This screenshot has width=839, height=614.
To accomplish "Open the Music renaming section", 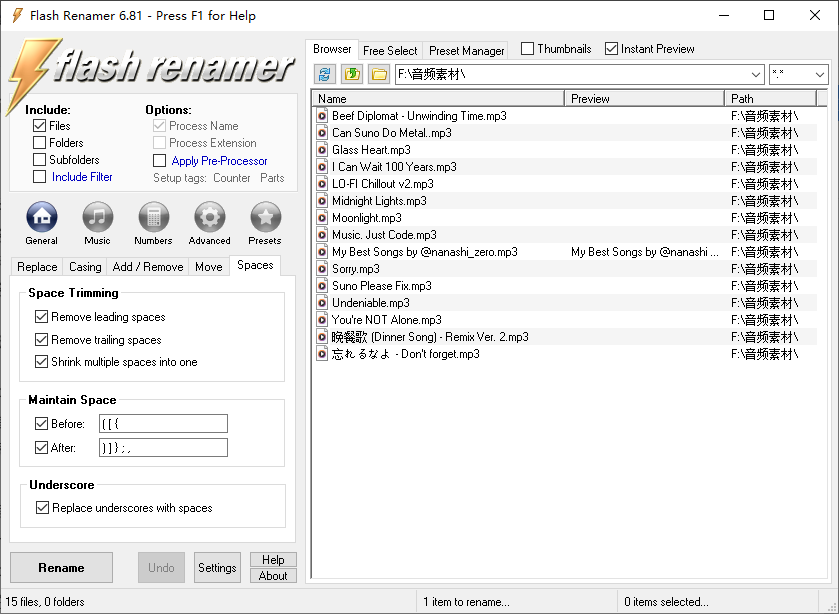I will (97, 223).
